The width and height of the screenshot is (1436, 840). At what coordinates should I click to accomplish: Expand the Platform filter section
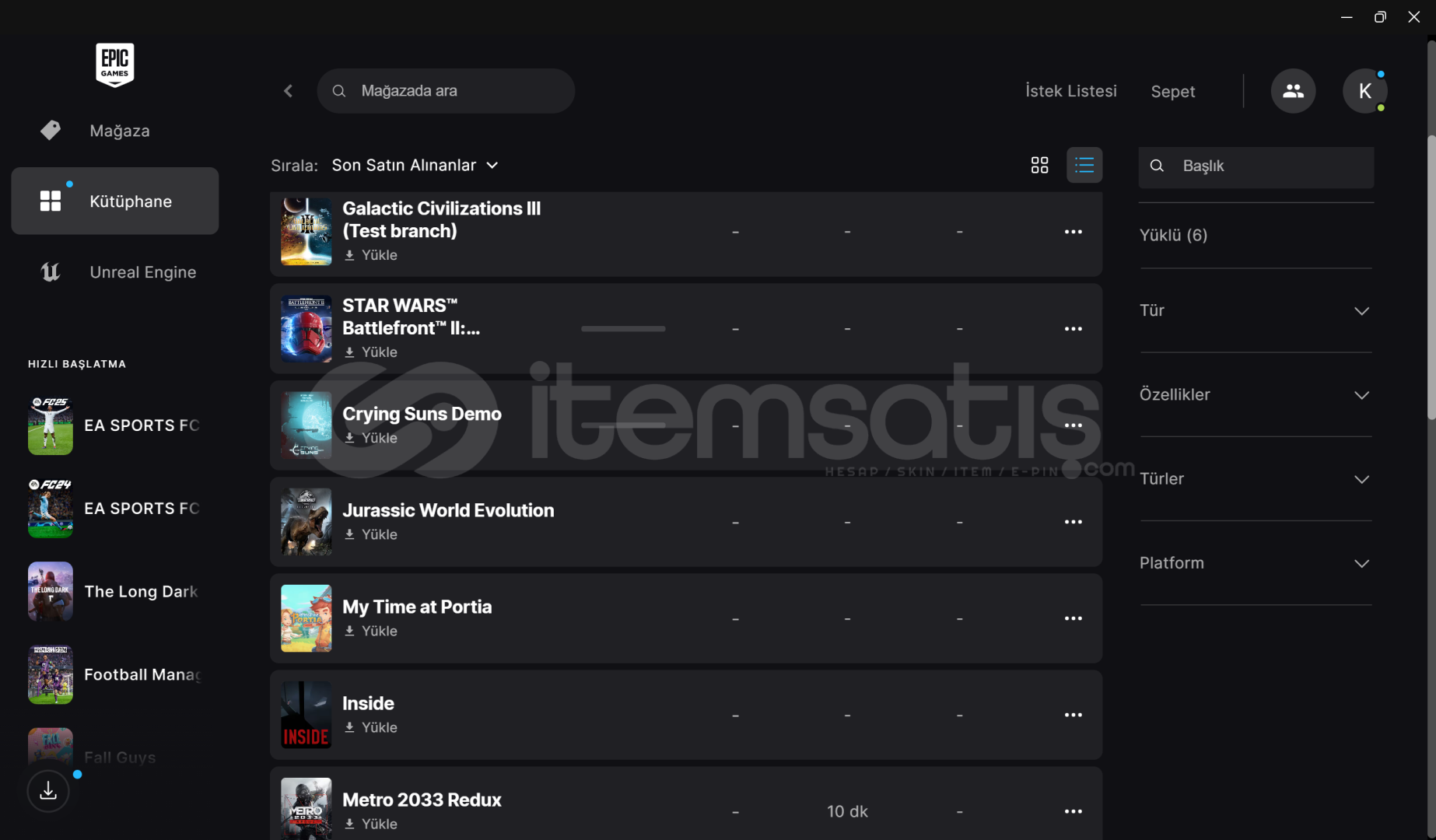[1255, 563]
